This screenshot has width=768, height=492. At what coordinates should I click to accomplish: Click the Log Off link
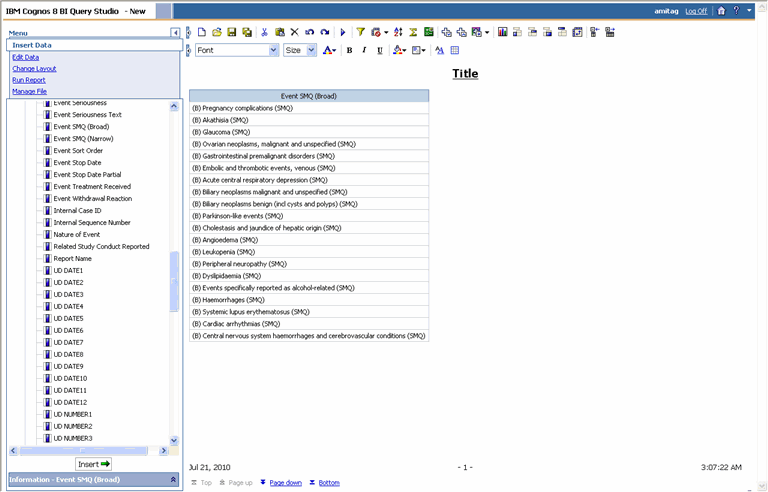(696, 11)
